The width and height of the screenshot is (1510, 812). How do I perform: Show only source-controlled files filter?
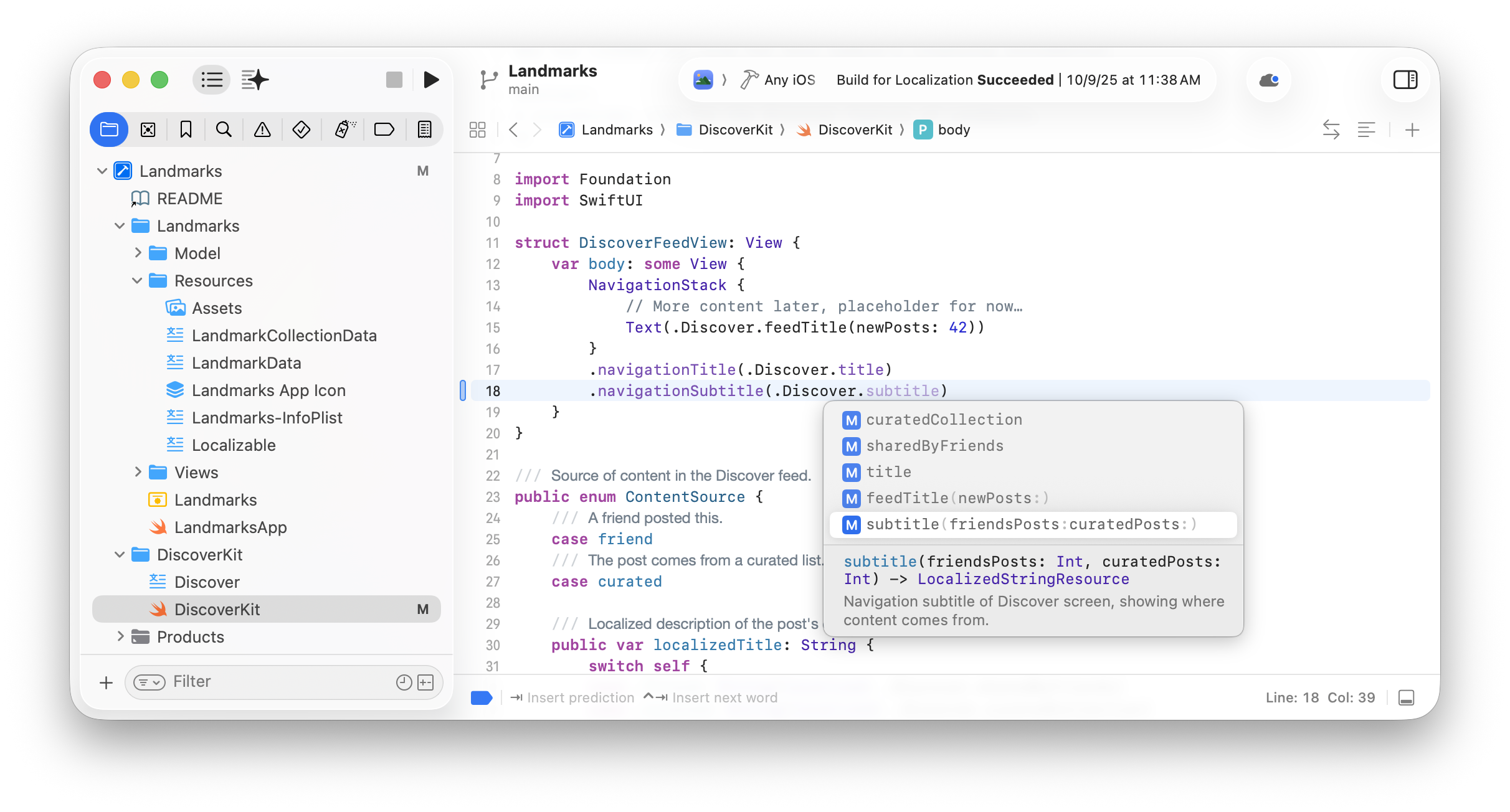tap(426, 682)
